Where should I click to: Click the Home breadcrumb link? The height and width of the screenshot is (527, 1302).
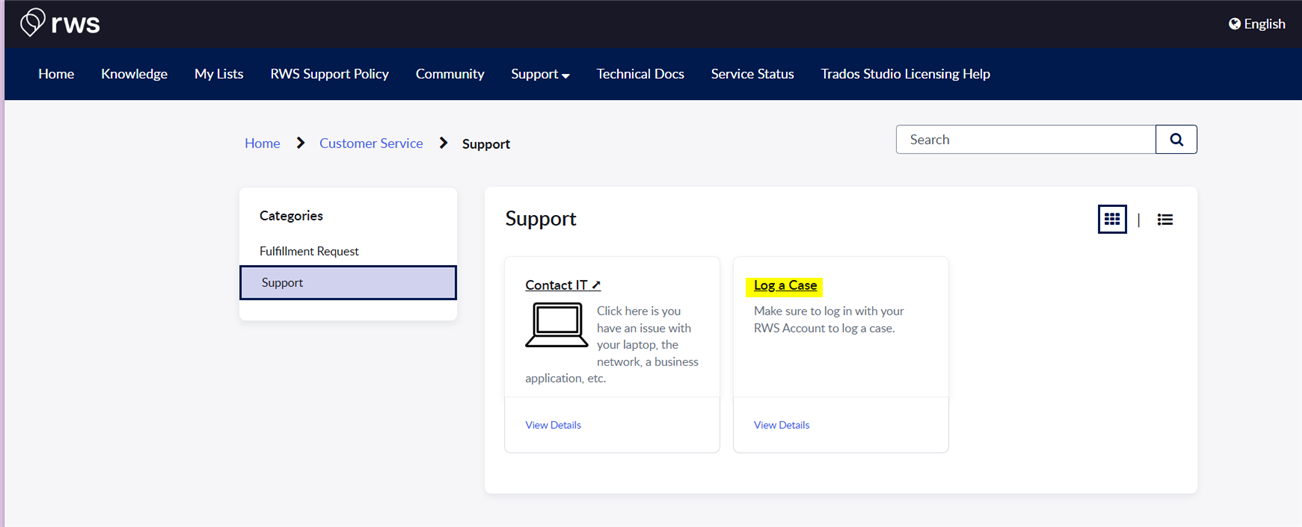(262, 144)
